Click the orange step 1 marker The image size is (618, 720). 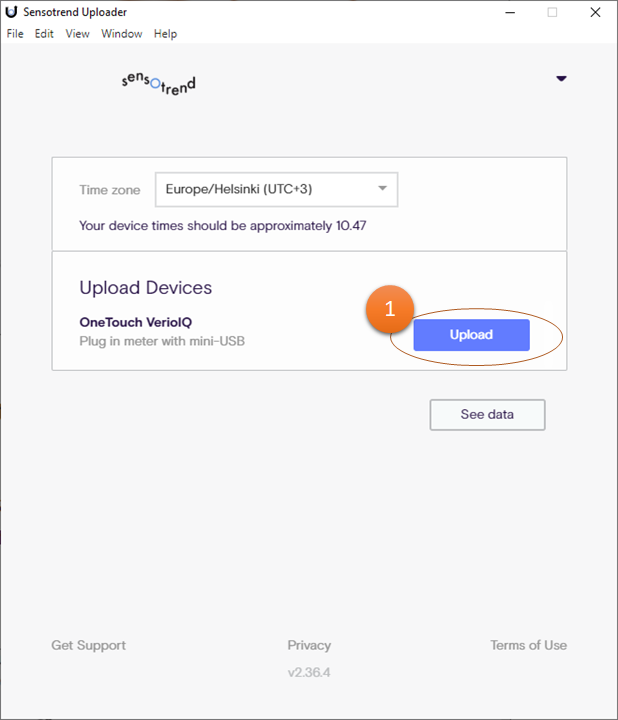(390, 310)
